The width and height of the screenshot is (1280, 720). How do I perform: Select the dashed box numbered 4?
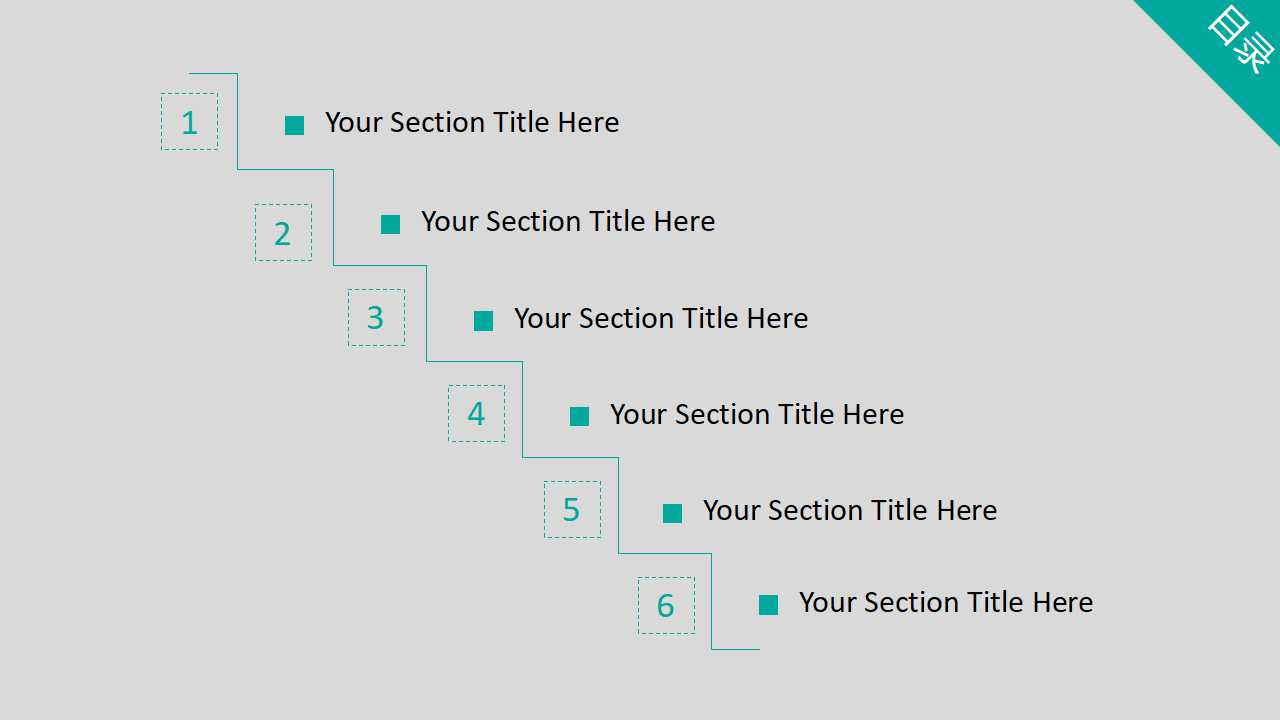point(476,414)
